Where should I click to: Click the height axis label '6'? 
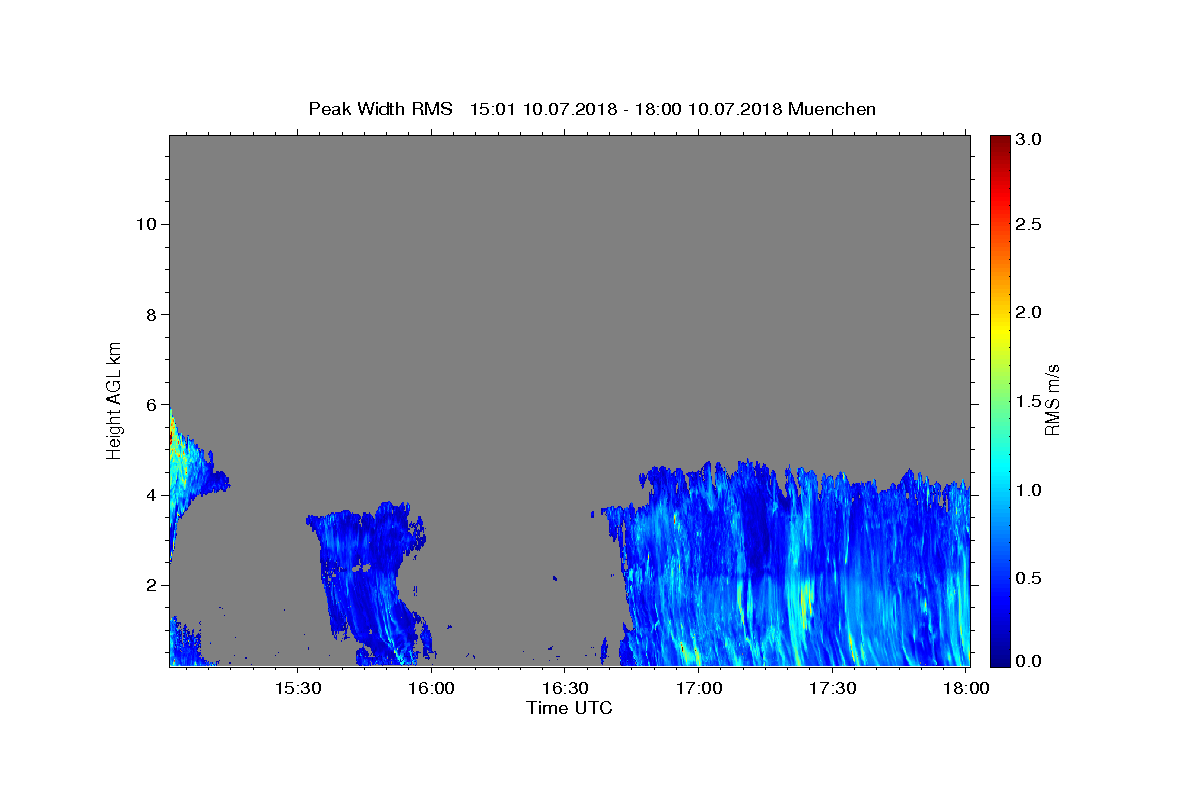(x=149, y=405)
